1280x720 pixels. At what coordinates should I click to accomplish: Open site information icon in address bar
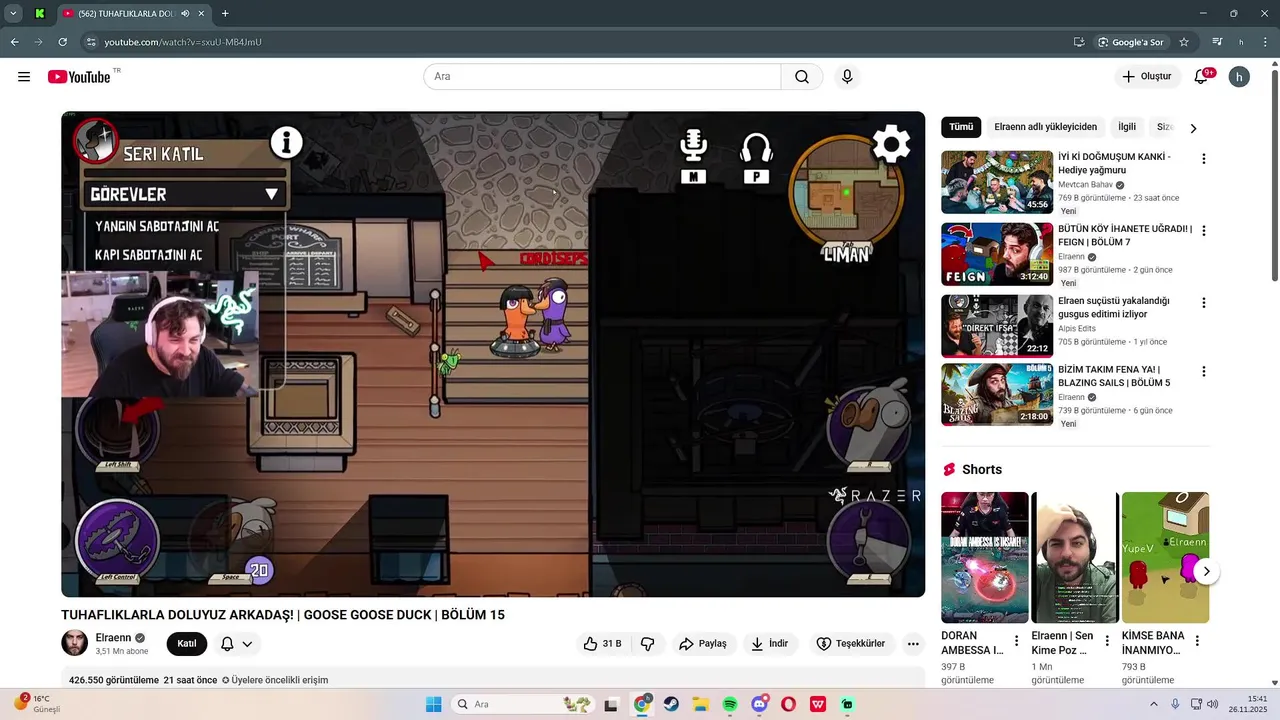90,42
